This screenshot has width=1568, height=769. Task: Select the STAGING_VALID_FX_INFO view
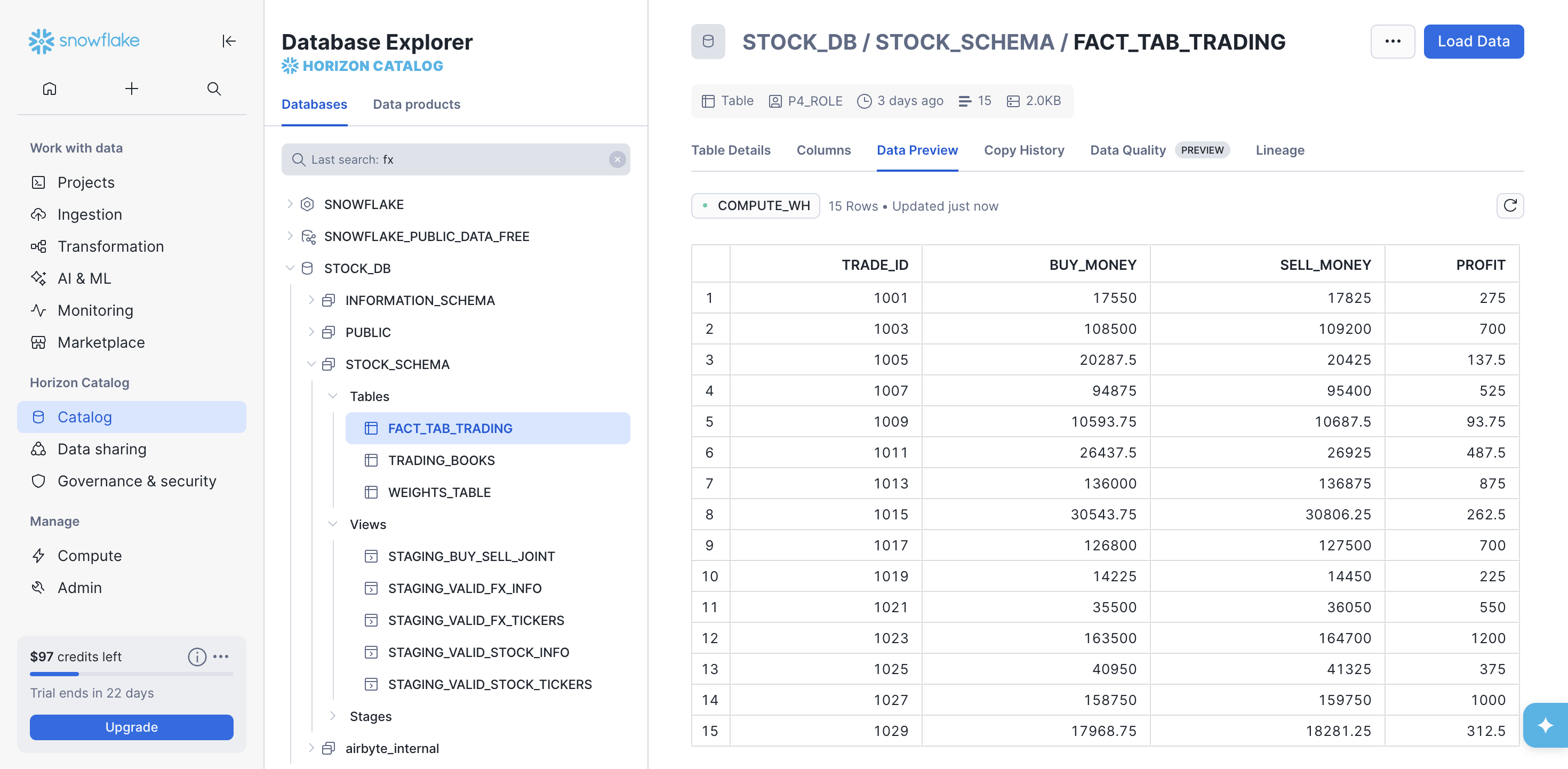click(x=487, y=588)
